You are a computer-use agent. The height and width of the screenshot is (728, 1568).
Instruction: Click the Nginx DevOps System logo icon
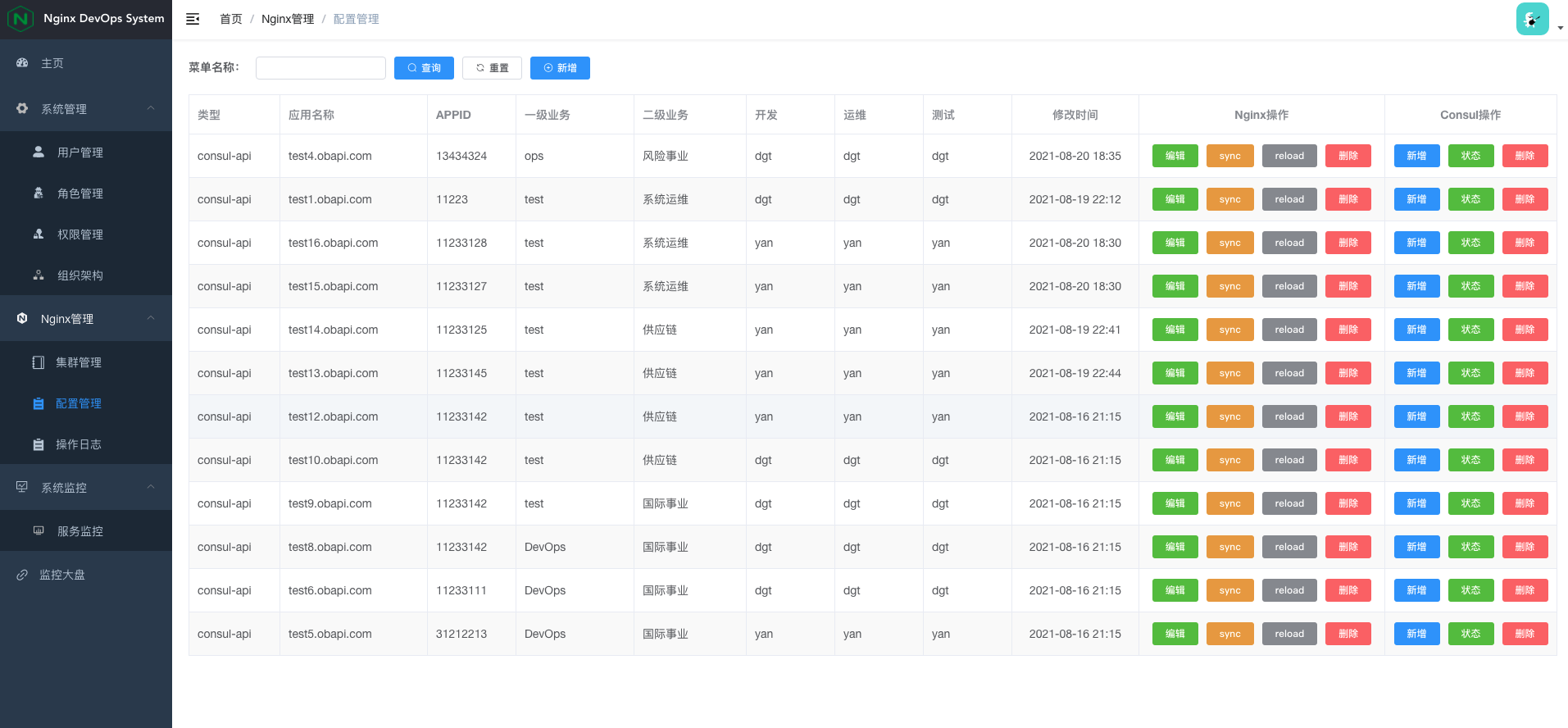coord(20,18)
